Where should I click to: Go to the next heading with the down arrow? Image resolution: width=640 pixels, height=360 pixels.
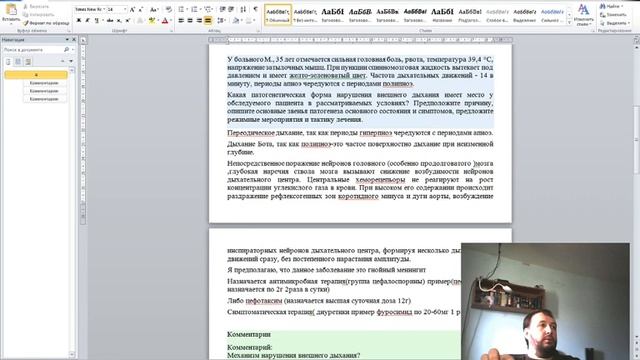[71, 61]
